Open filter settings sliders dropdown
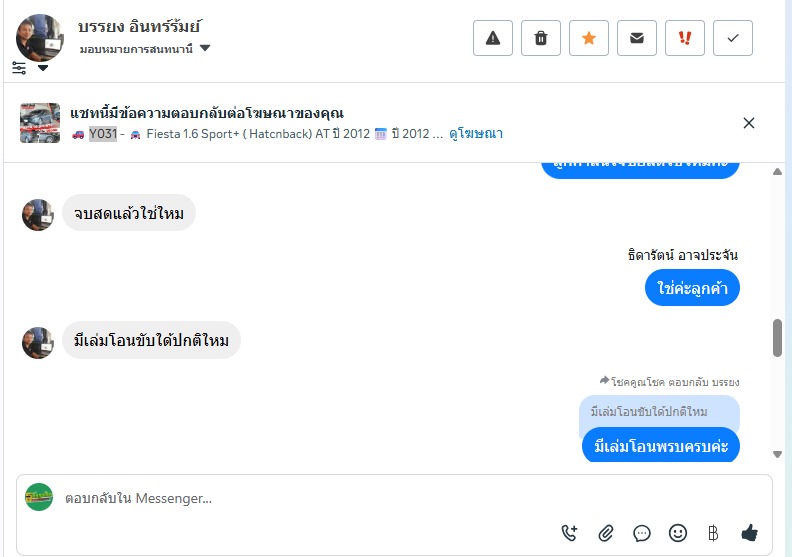This screenshot has width=792, height=557. (x=29, y=68)
